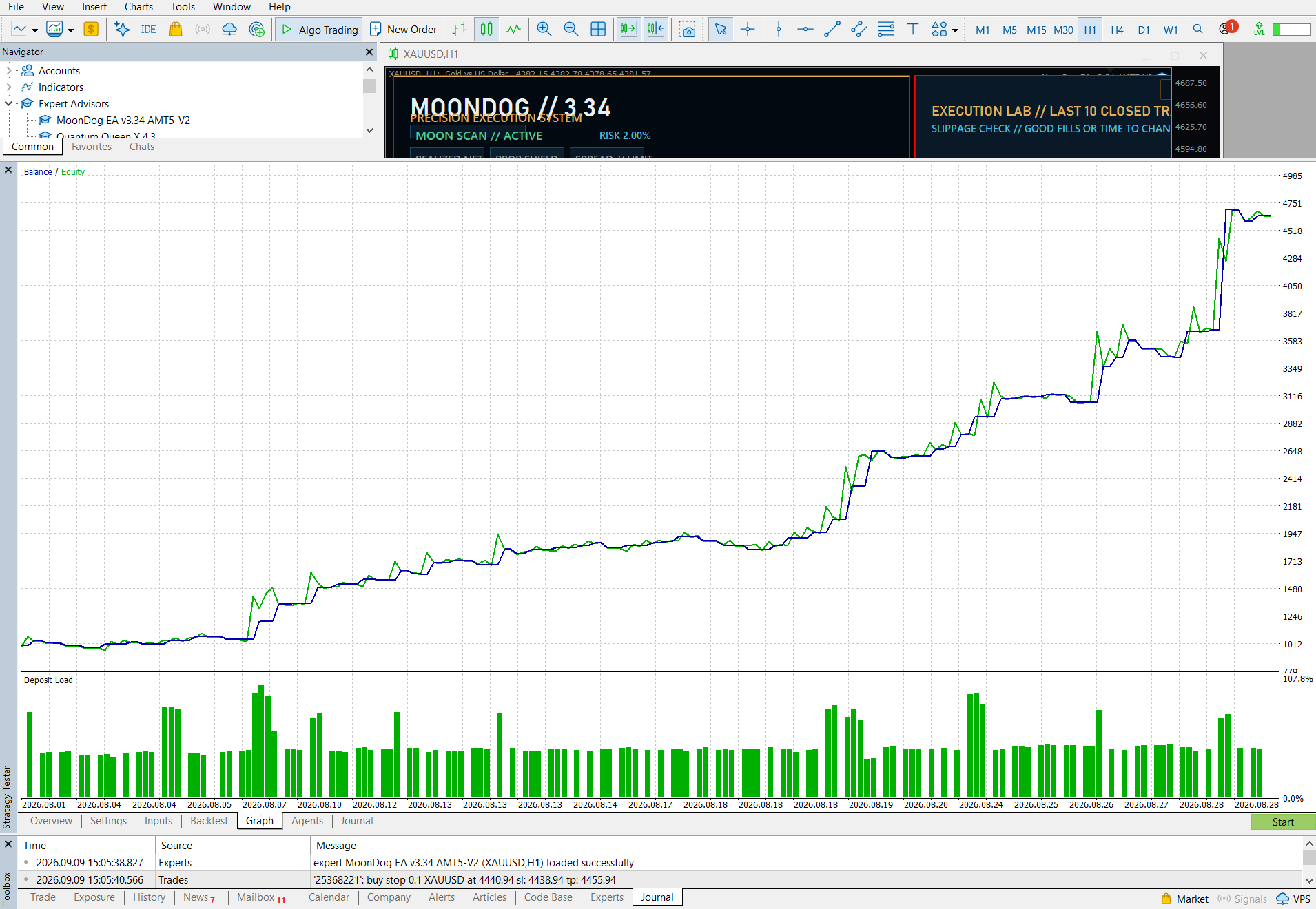Open the new chart icon

point(19,30)
